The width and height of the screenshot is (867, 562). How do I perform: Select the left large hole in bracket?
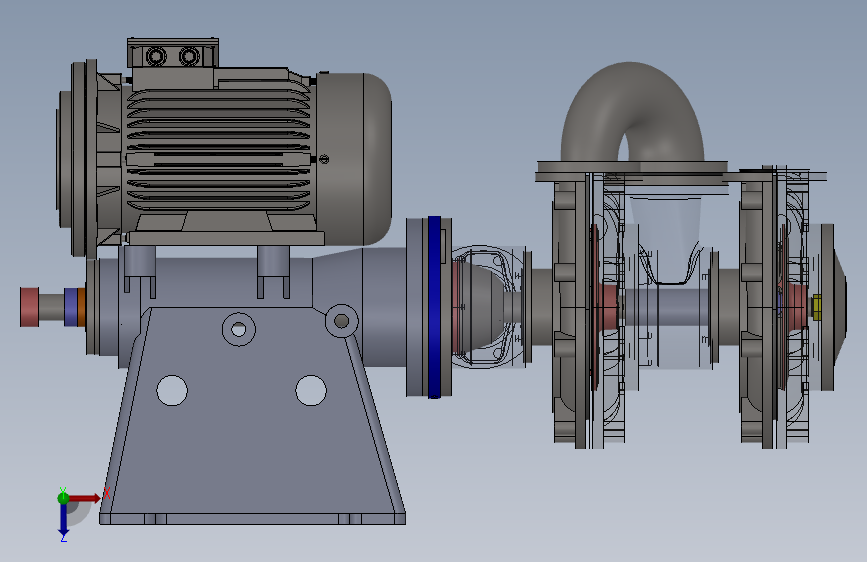click(172, 391)
